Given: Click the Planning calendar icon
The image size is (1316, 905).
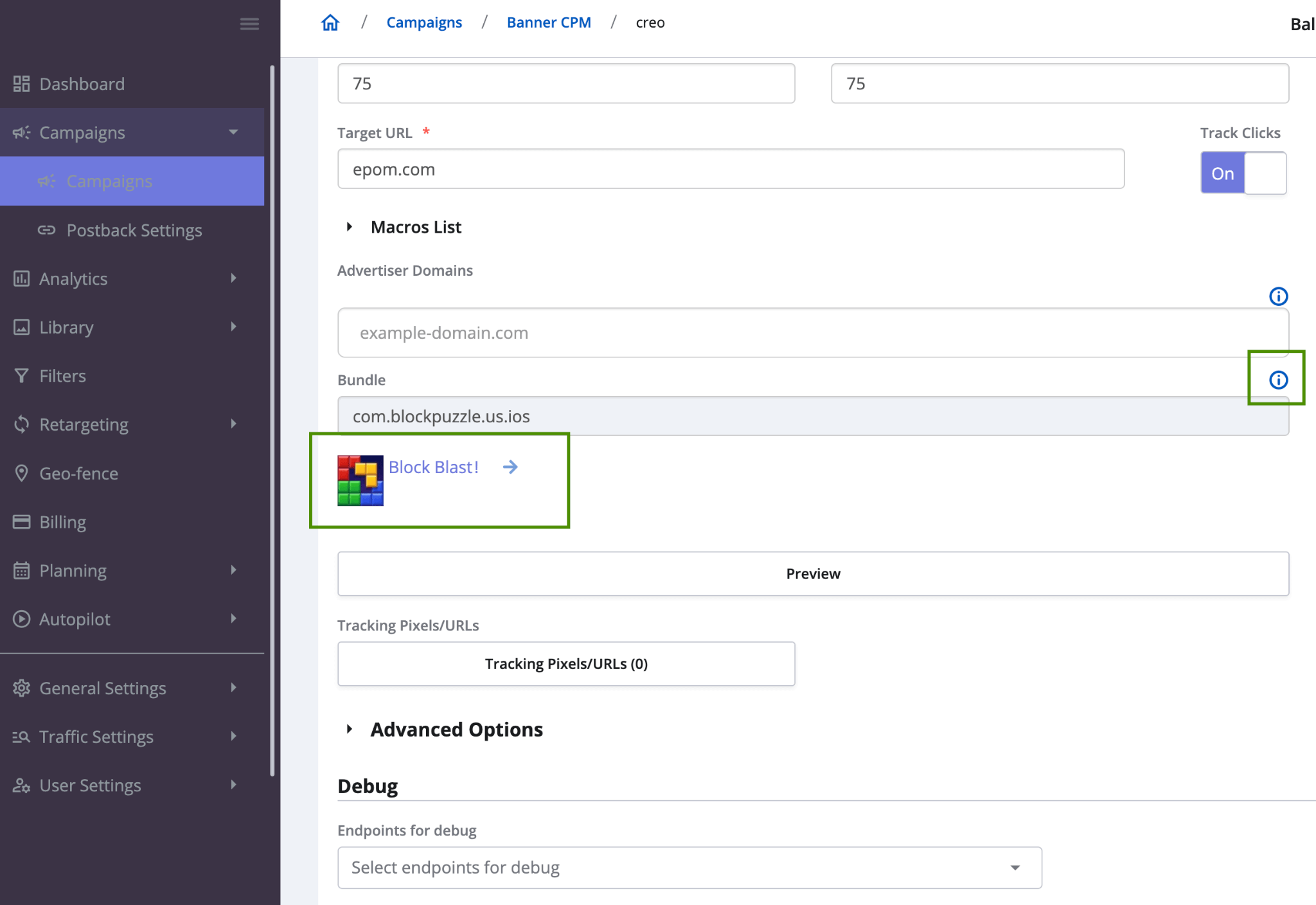Looking at the screenshot, I should click(x=22, y=570).
